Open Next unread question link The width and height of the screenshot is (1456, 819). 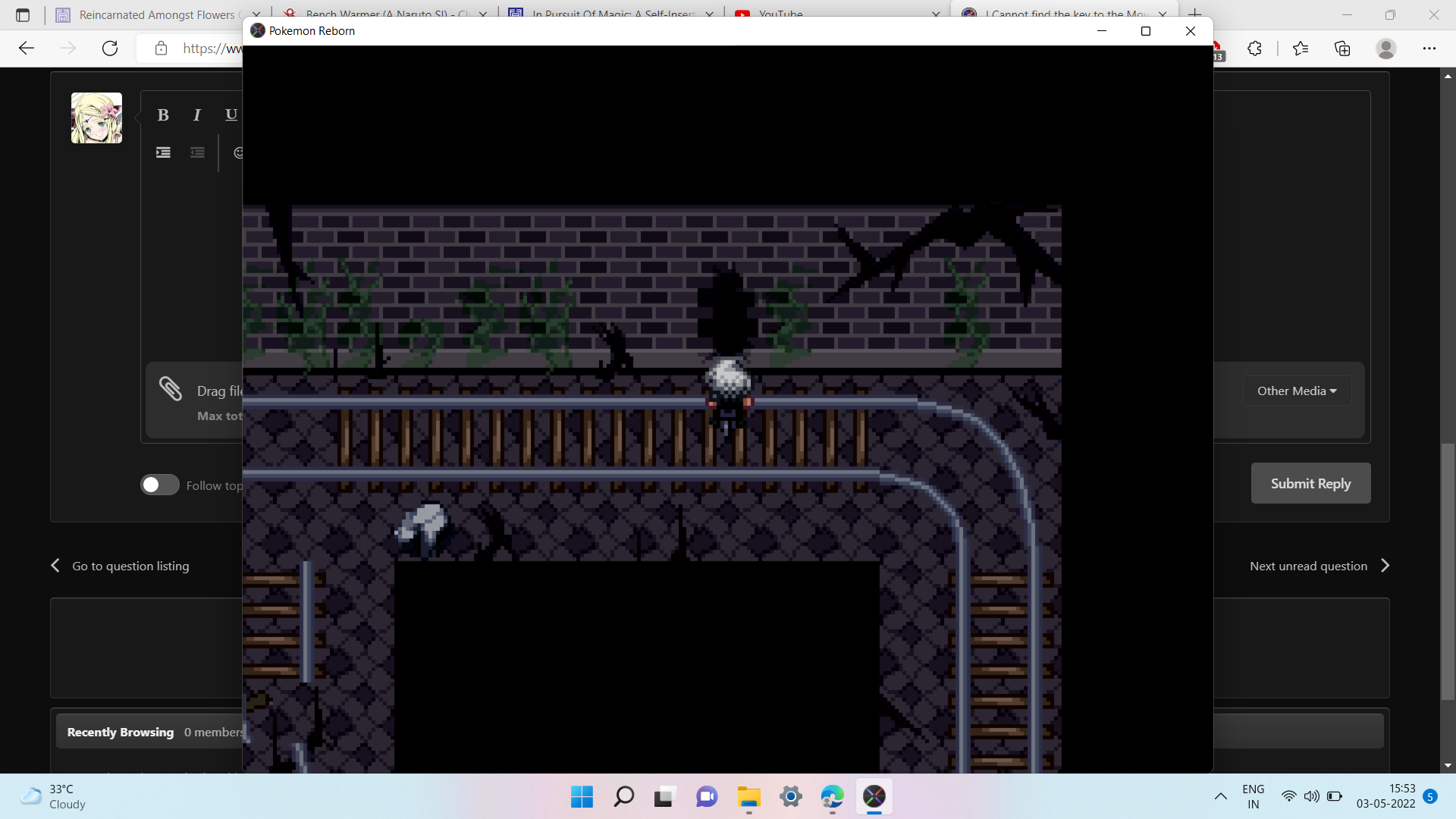coord(1319,566)
